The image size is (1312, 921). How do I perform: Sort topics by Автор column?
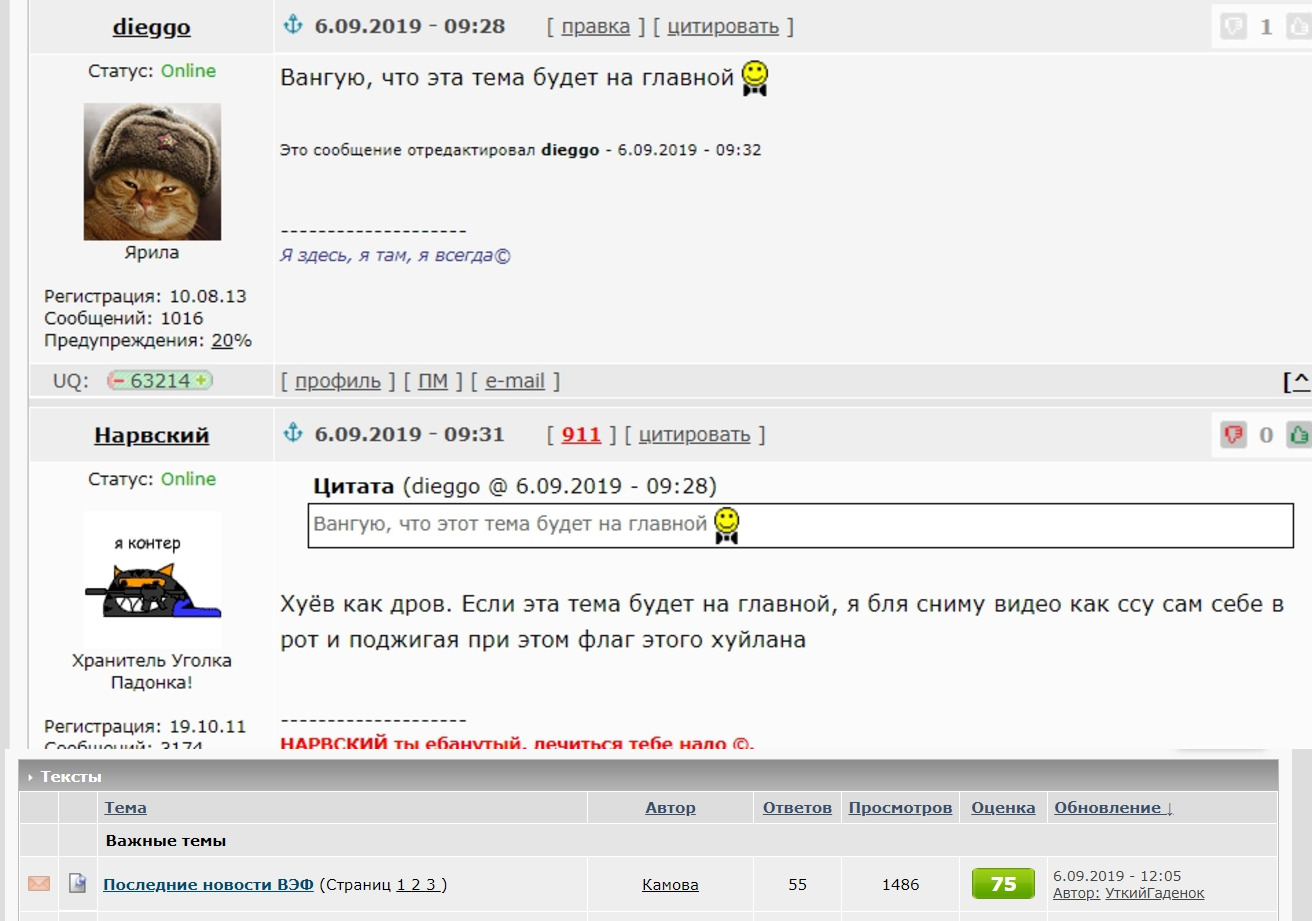[670, 808]
